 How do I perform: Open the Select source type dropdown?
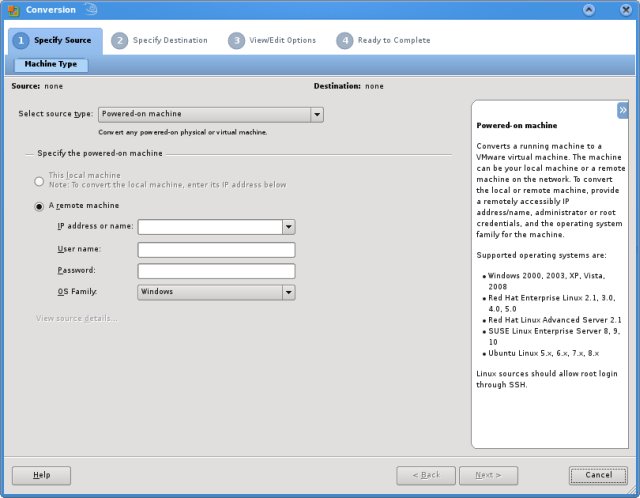coord(316,115)
